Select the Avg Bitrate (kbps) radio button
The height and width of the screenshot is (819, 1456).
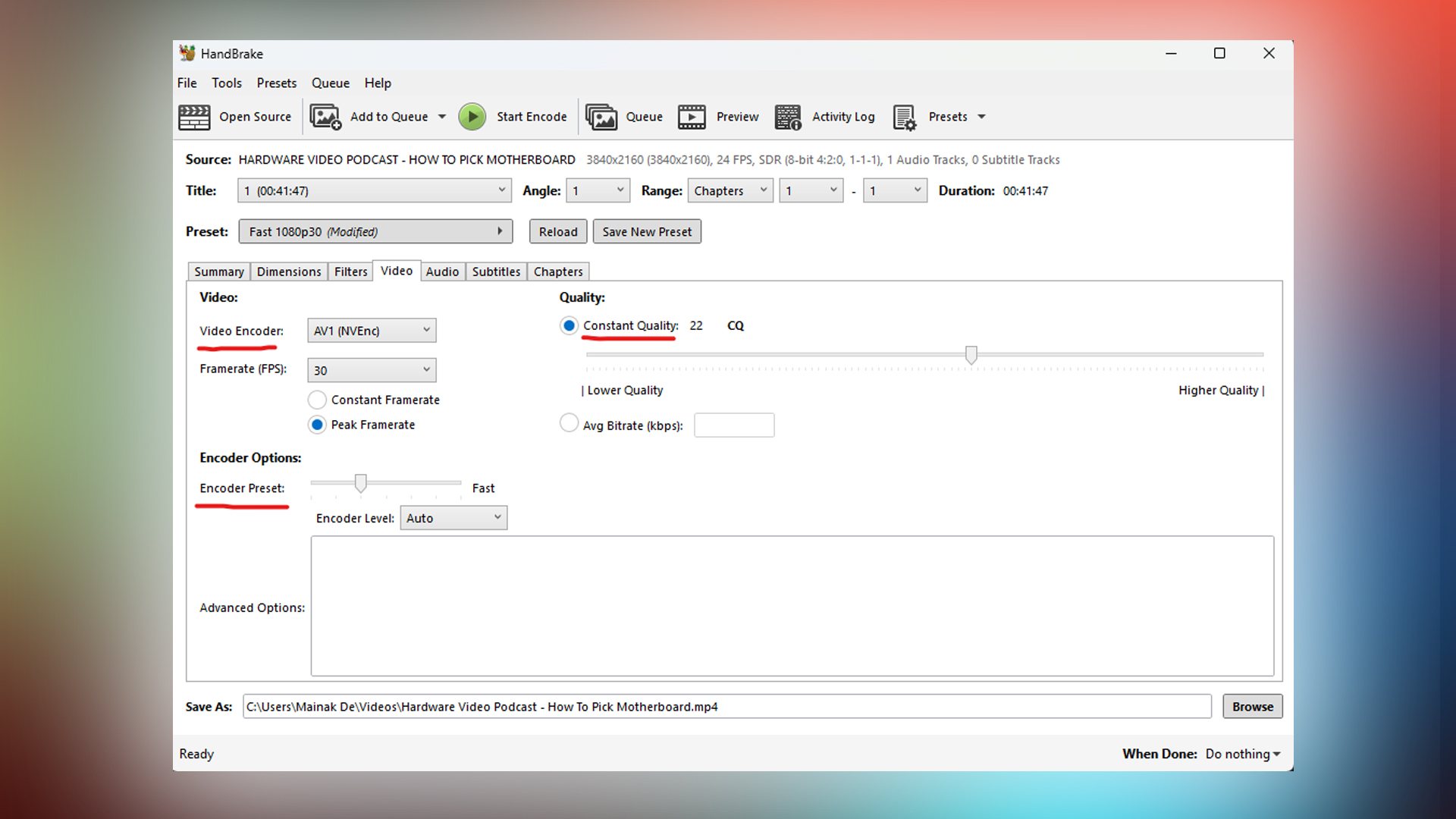pos(569,422)
